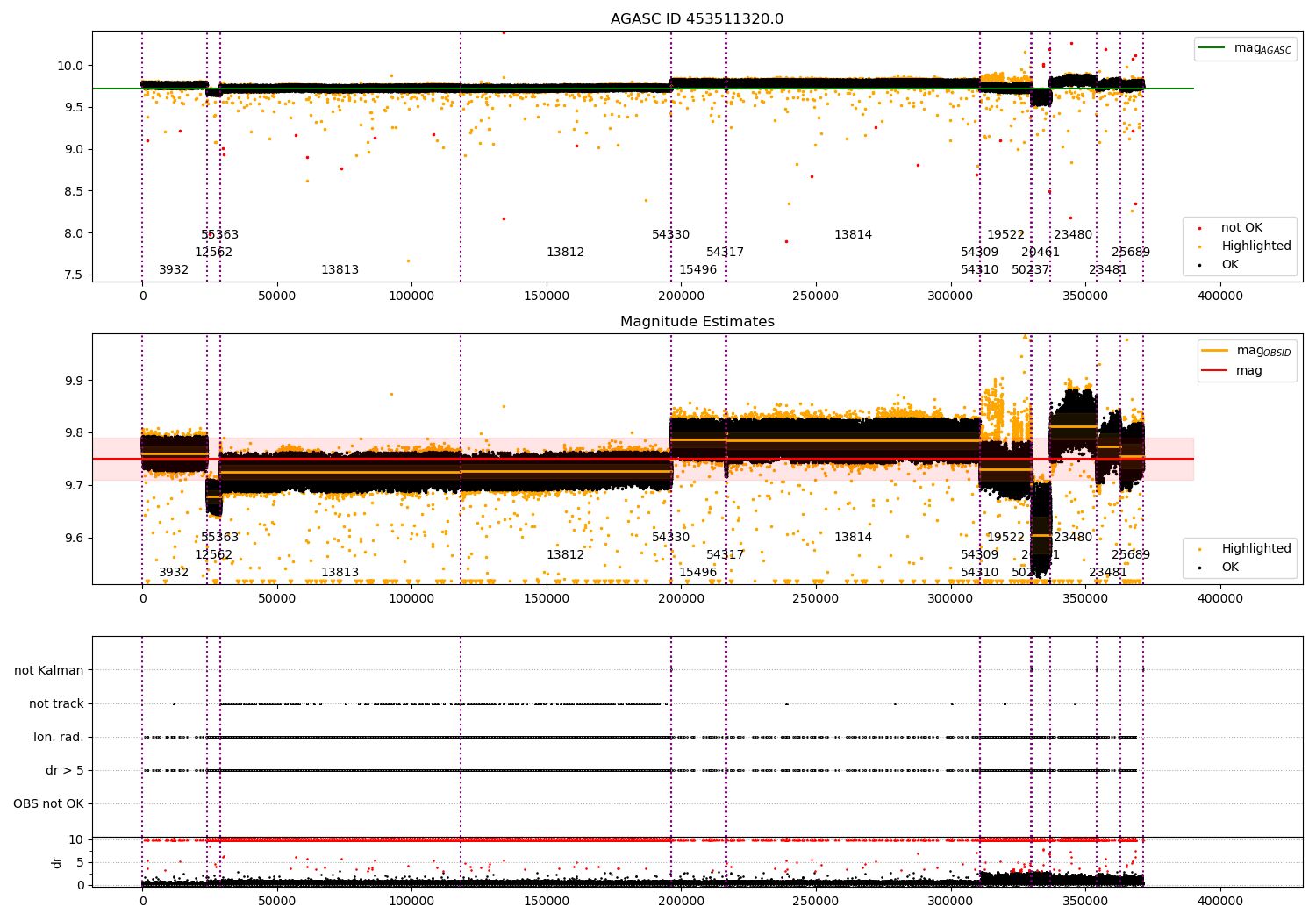This screenshot has height=921, width=1316.
Task: Click the 'Magnitude Estimates' plot title
Action: click(x=697, y=322)
